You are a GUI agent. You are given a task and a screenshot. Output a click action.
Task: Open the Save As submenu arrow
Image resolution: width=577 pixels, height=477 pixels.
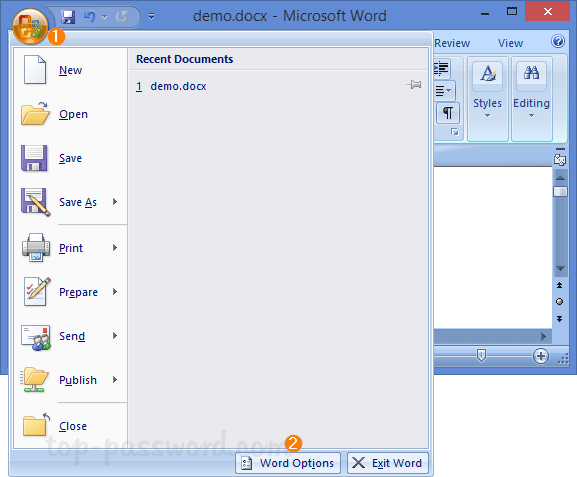[x=115, y=202]
